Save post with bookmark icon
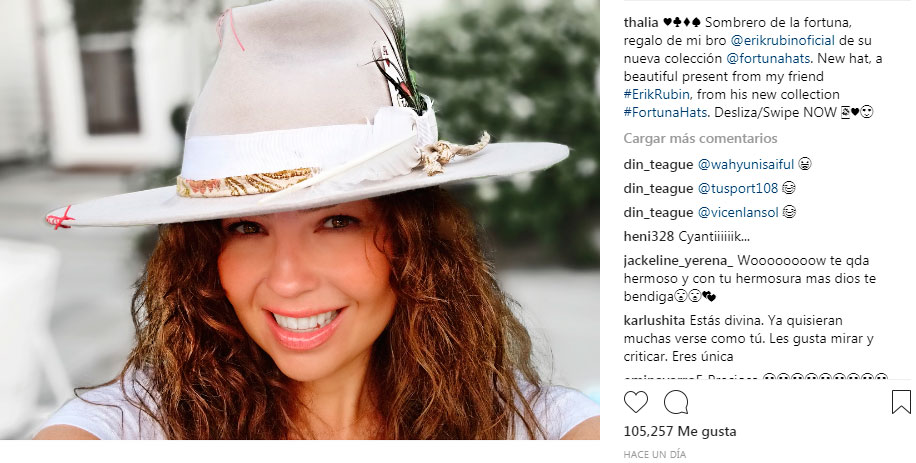The width and height of the screenshot is (916, 463). click(x=901, y=402)
